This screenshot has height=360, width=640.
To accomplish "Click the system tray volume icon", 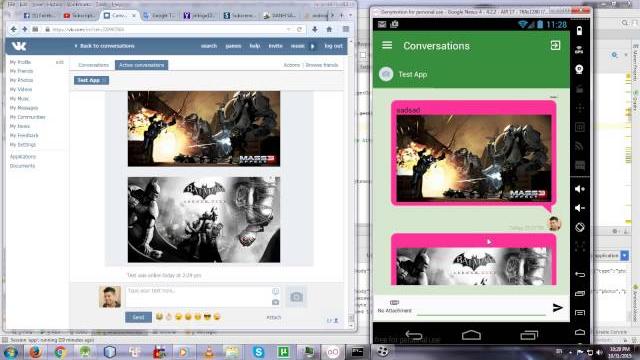I will click(x=599, y=352).
